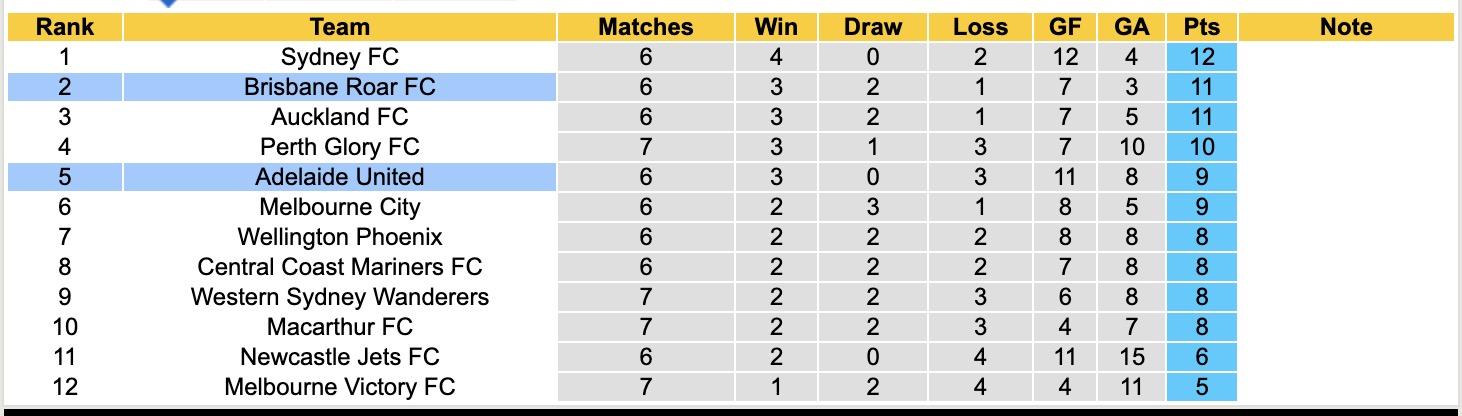Click the Team column header
Viewport: 1462px width, 416px height.
point(340,27)
